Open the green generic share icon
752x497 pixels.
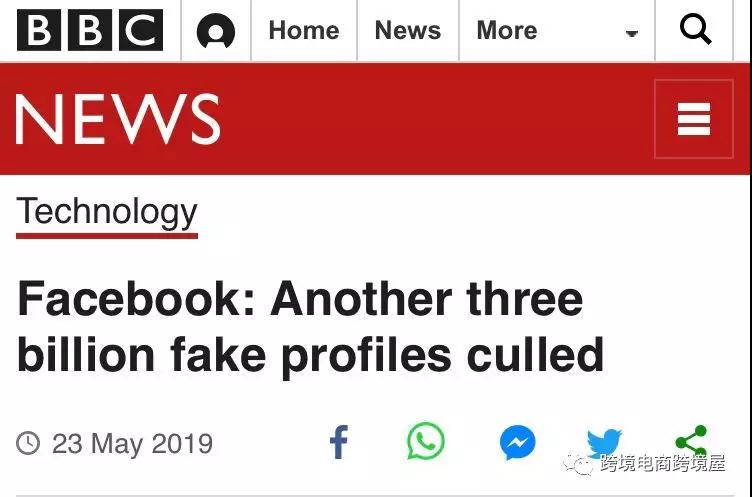(x=691, y=438)
